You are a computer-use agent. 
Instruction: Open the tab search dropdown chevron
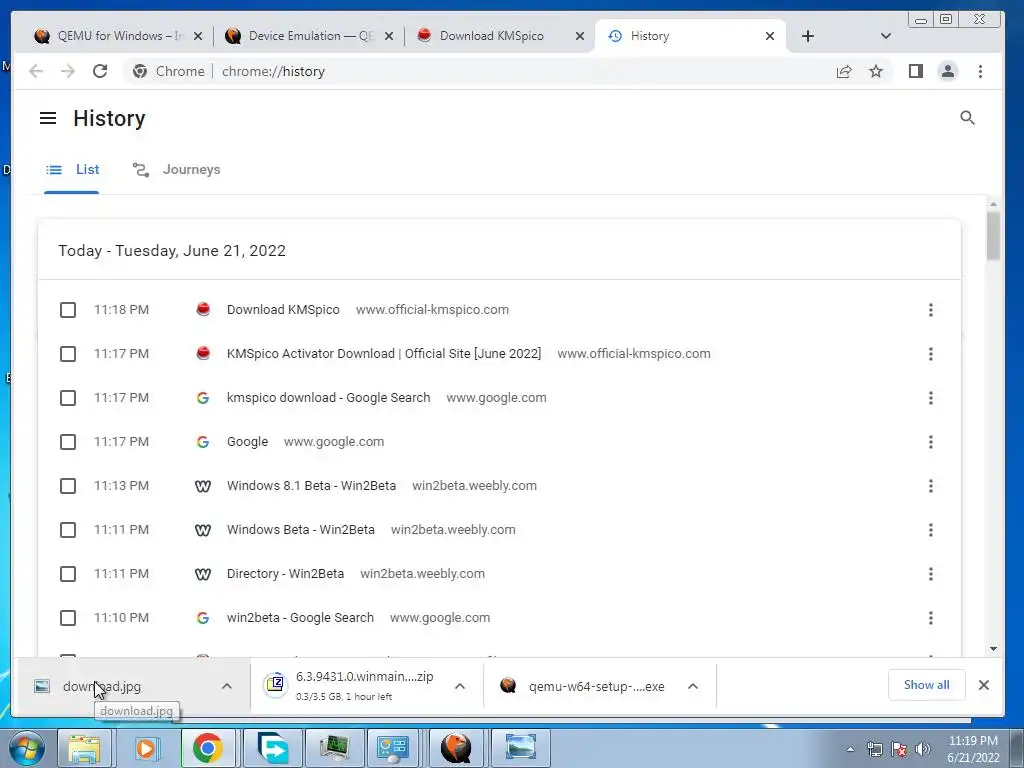pos(886,36)
